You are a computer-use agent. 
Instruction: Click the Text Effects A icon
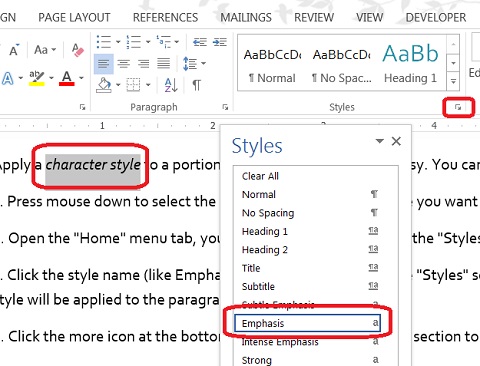(7, 79)
